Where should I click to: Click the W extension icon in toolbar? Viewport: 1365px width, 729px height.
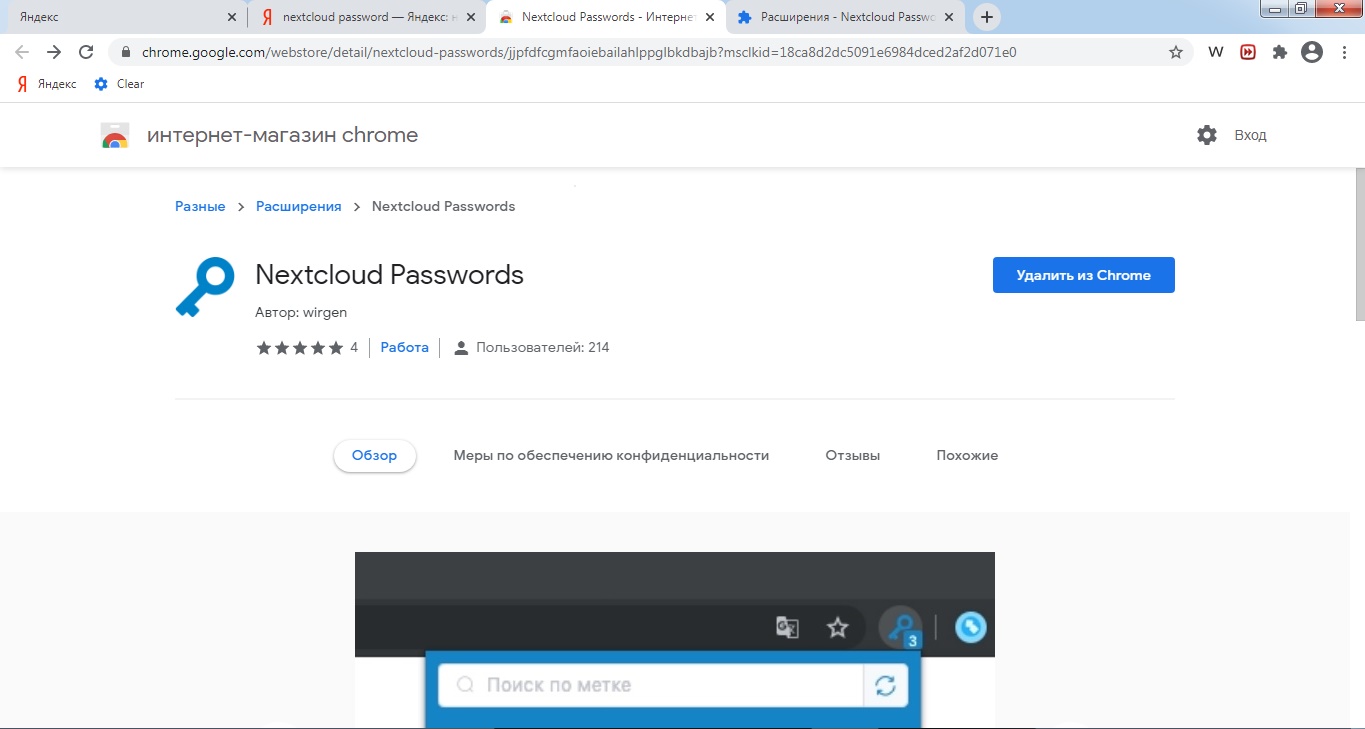tap(1216, 52)
